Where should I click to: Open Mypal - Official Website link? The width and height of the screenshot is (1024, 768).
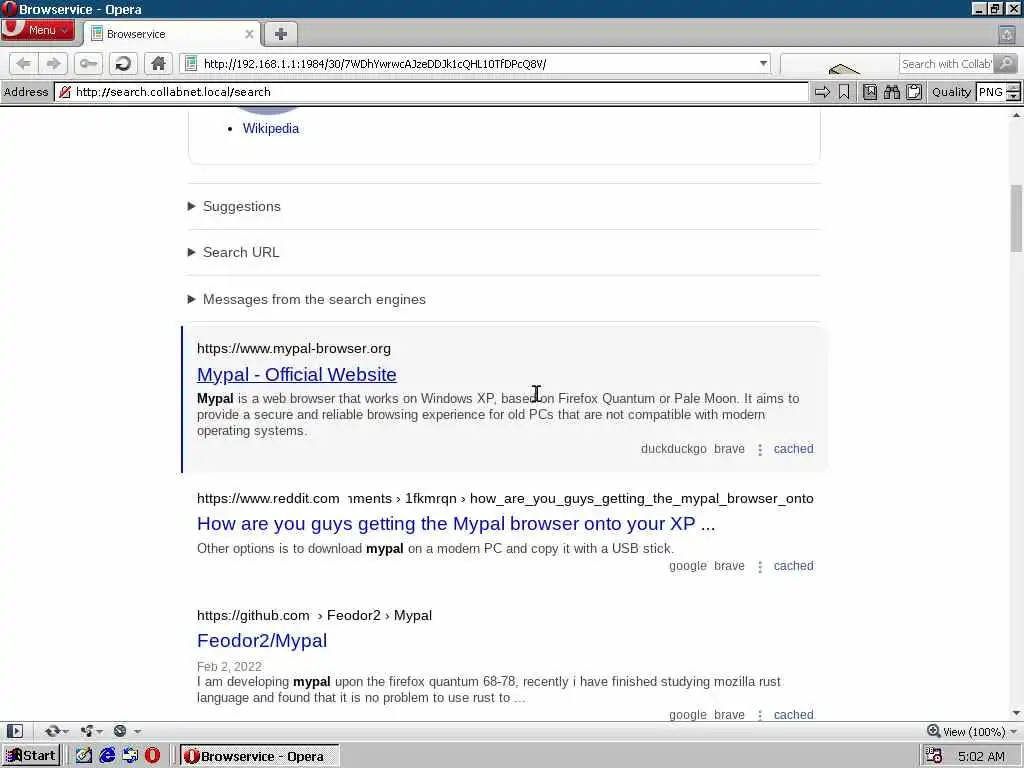tap(296, 374)
